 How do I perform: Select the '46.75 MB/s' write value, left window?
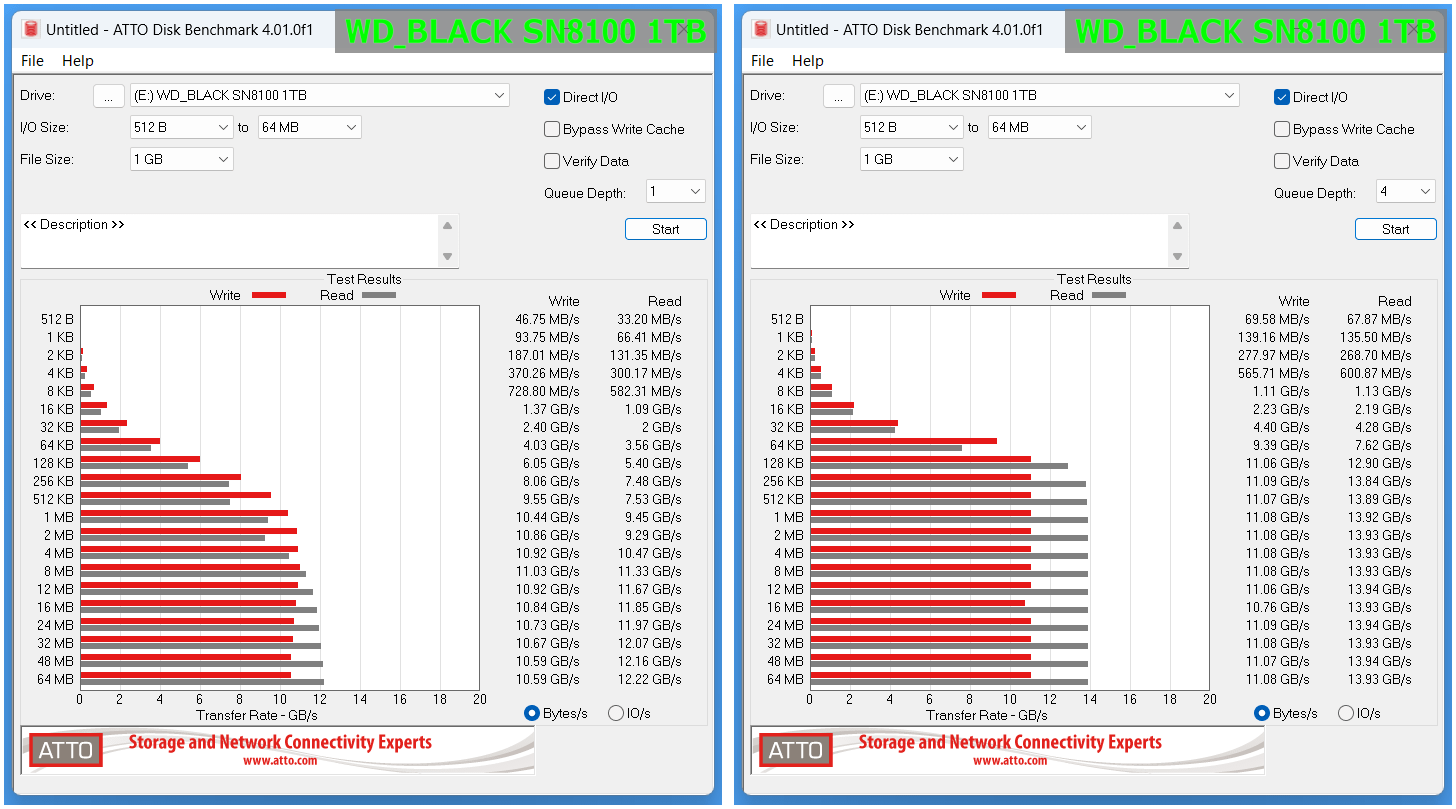pos(547,319)
